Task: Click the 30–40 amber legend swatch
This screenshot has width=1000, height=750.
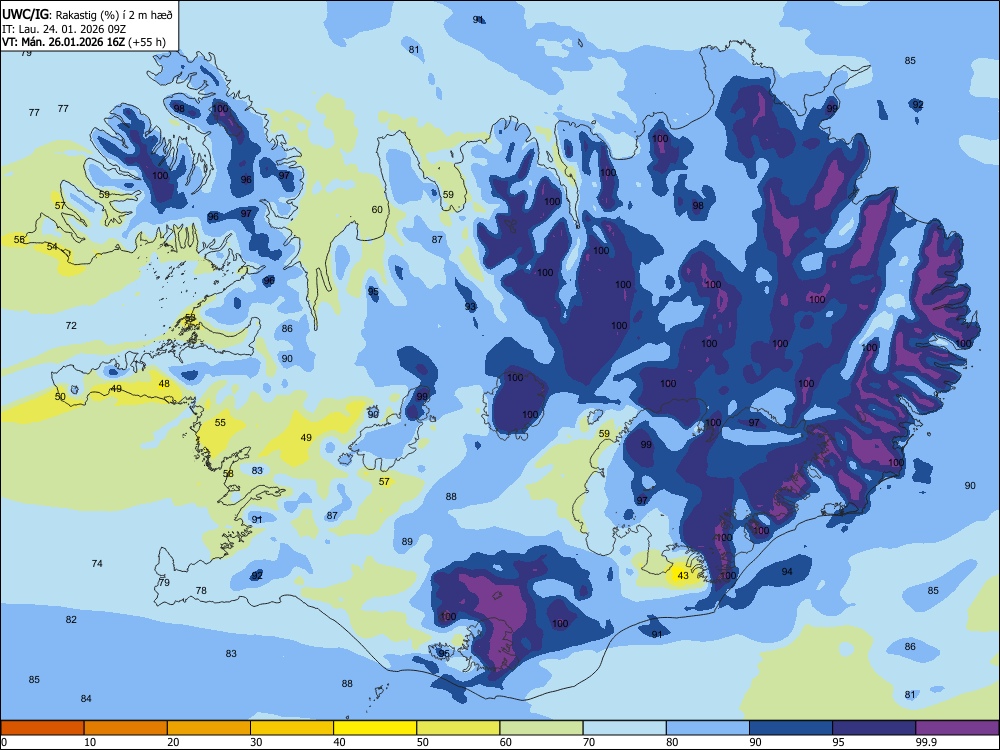Action: [292, 728]
